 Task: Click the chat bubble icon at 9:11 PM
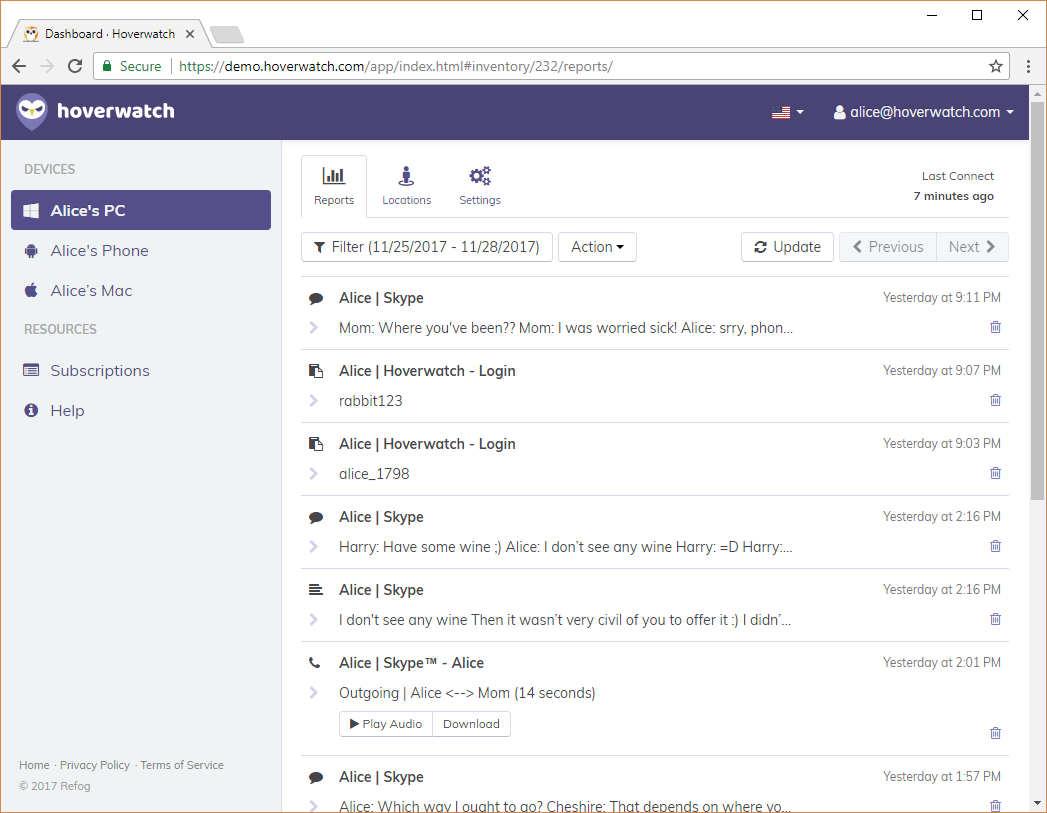(316, 298)
